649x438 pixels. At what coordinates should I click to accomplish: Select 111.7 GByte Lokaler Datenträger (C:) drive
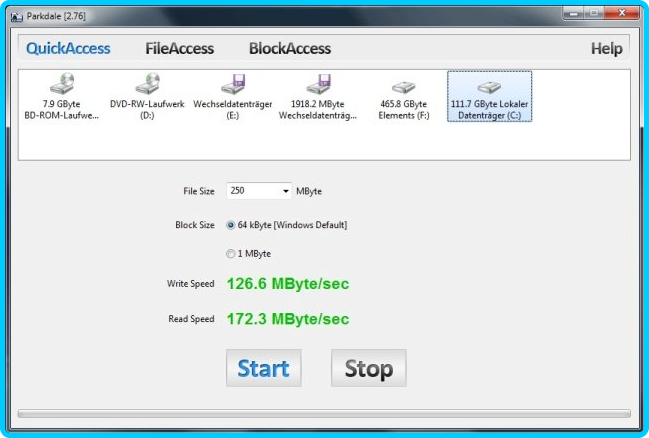[489, 96]
